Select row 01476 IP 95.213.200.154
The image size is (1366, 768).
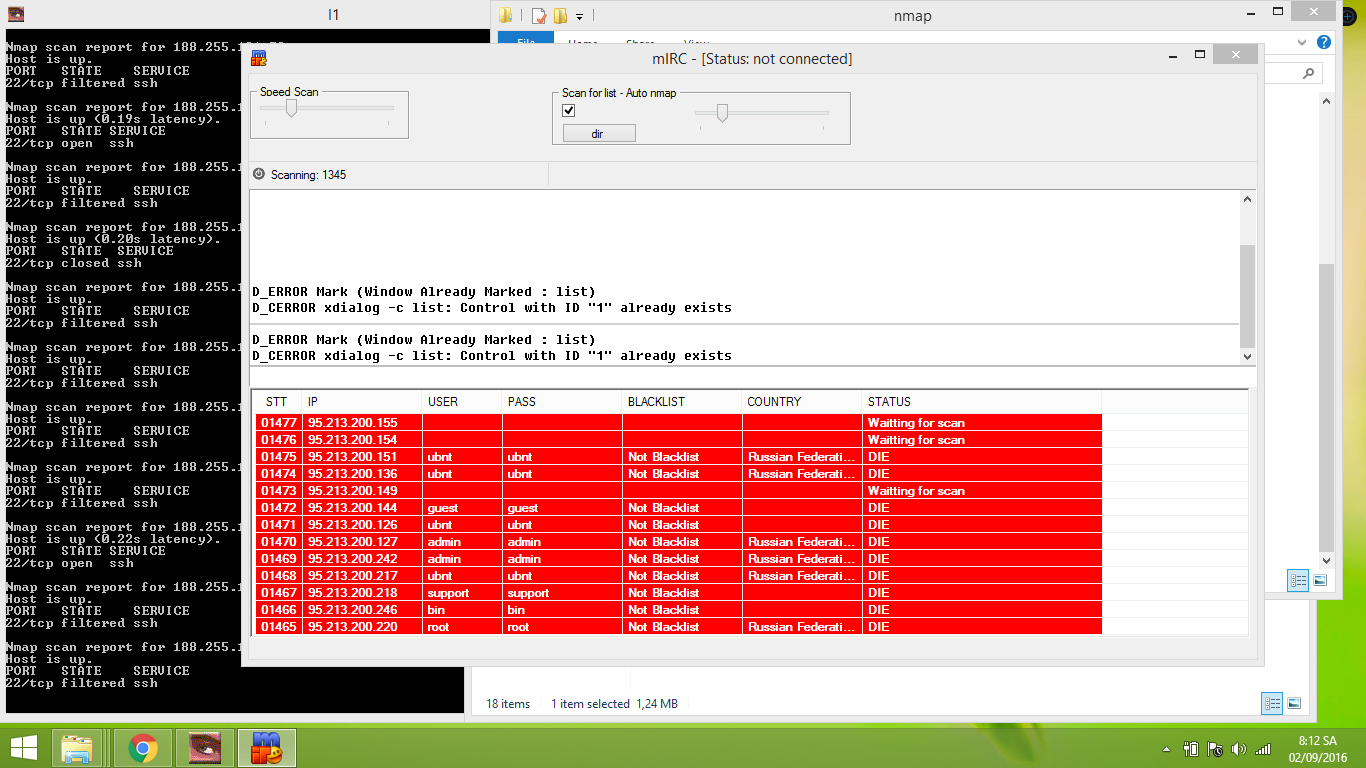pyautogui.click(x=678, y=440)
